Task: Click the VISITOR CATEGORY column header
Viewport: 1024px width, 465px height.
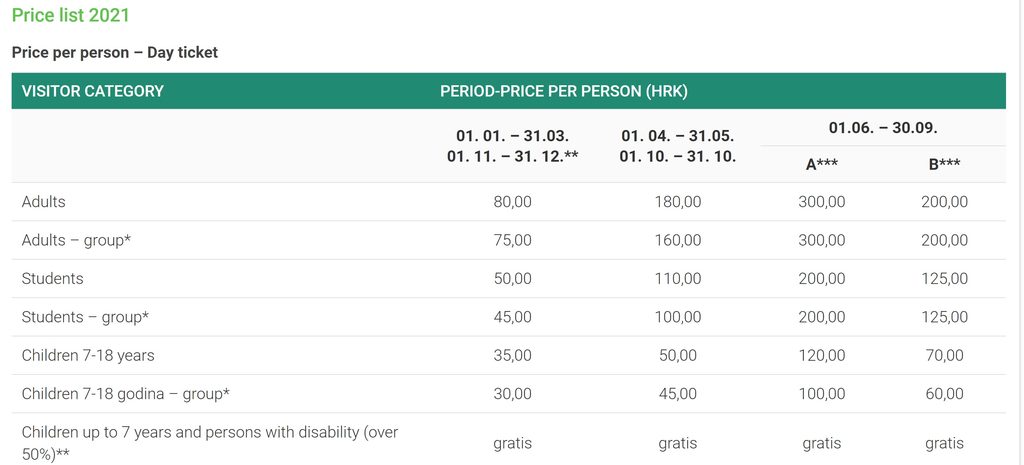Action: [93, 91]
